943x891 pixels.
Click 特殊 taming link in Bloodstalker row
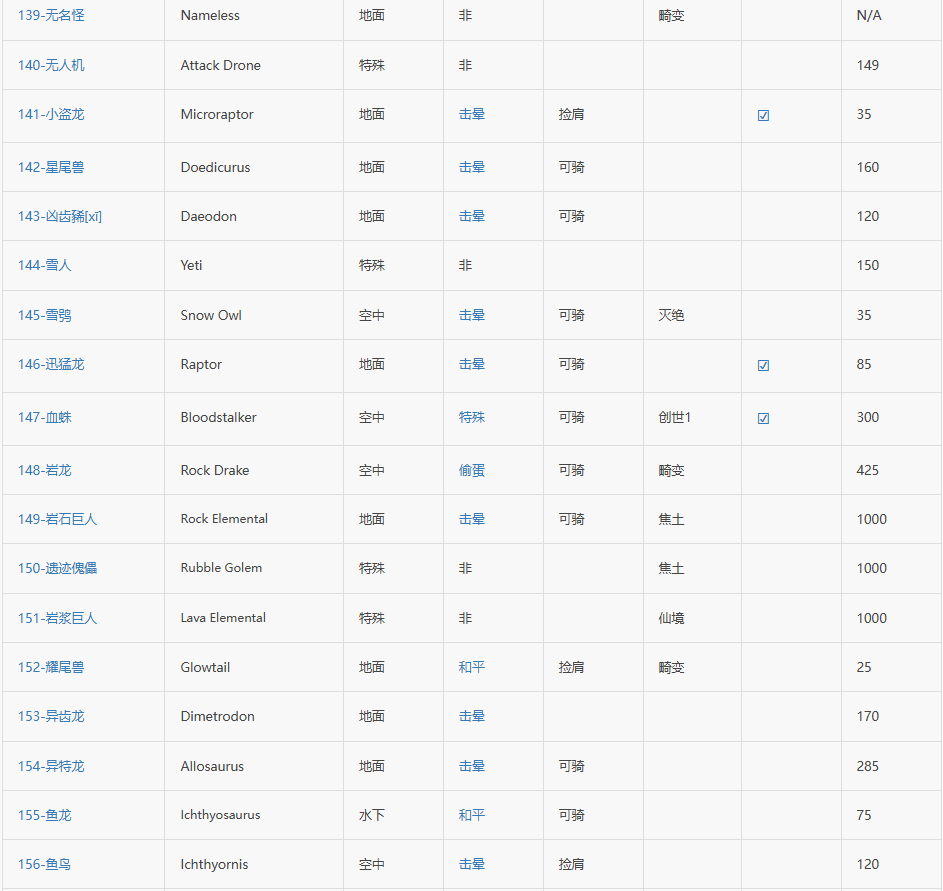tap(472, 418)
